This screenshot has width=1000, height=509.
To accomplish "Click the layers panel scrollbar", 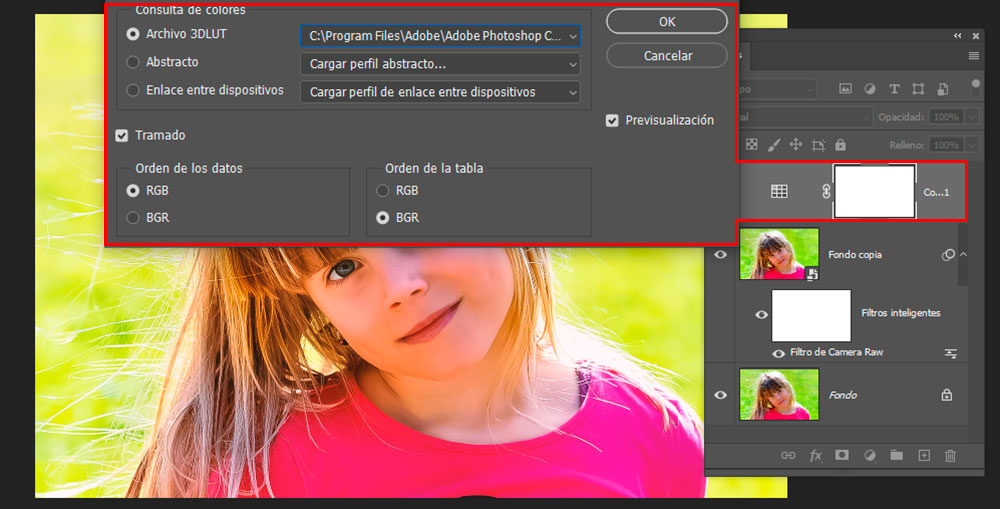I will [962, 254].
